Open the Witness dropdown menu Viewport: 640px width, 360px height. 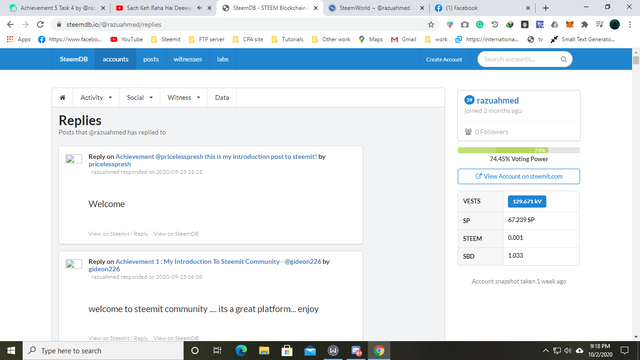[x=184, y=98]
